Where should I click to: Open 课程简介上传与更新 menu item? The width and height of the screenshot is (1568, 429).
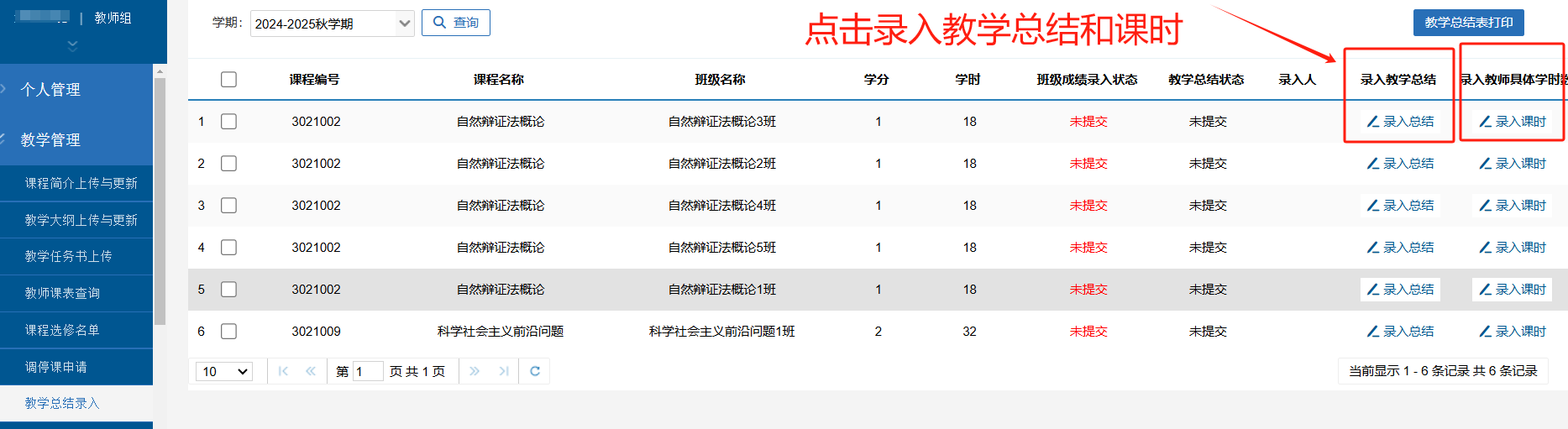76,183
